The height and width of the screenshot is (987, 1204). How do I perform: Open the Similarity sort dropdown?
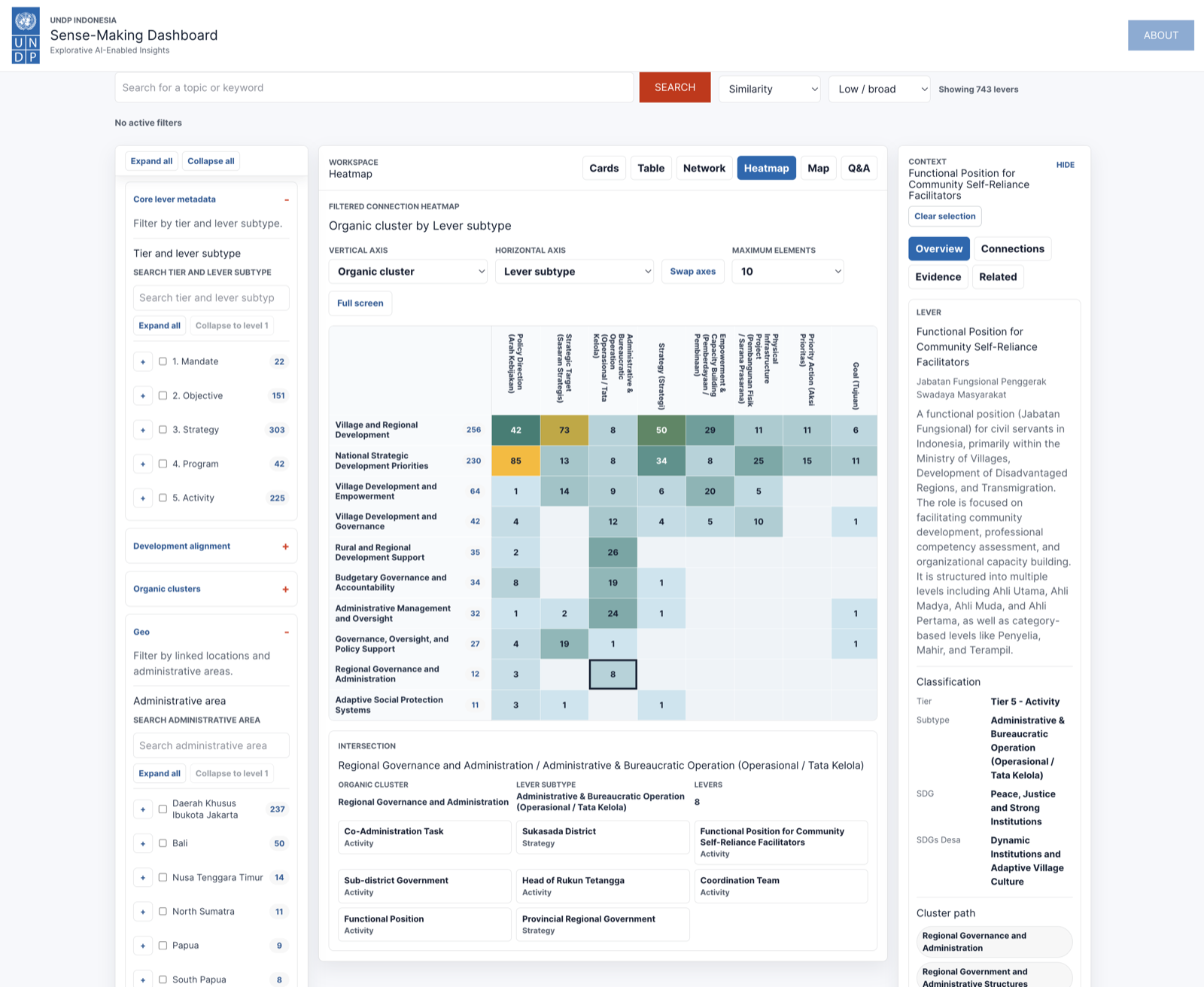coord(770,89)
